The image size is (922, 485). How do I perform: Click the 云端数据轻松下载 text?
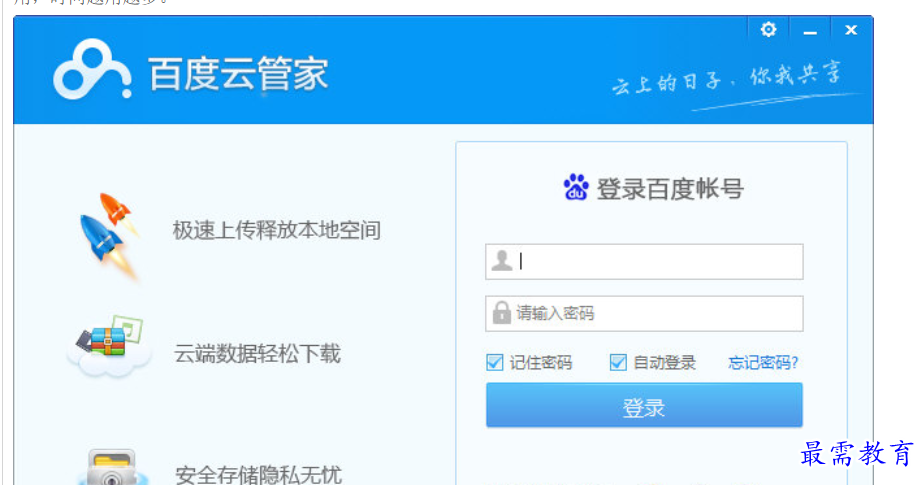257,353
